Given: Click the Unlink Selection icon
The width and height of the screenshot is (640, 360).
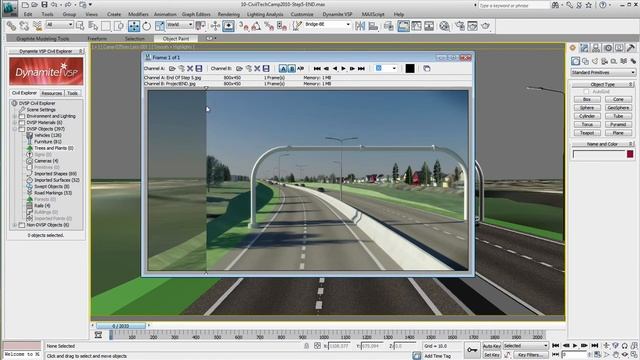Looking at the screenshot, I should click(x=24, y=26).
